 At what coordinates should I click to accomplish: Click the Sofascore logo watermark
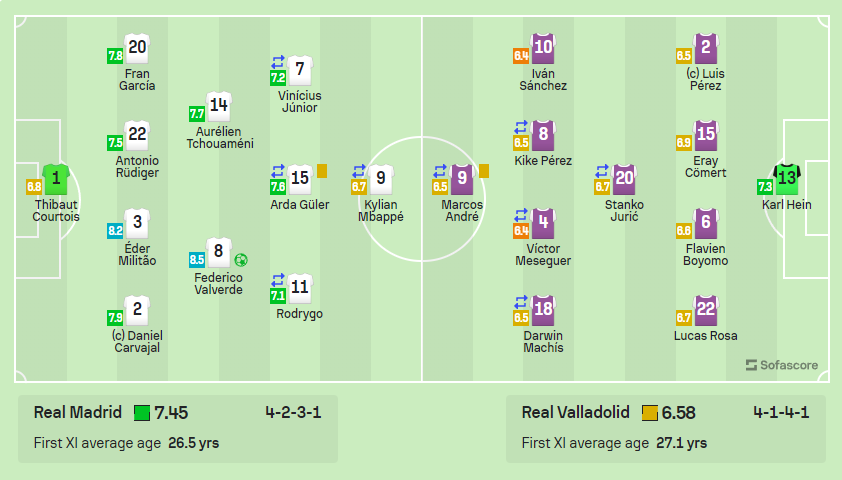(x=782, y=365)
